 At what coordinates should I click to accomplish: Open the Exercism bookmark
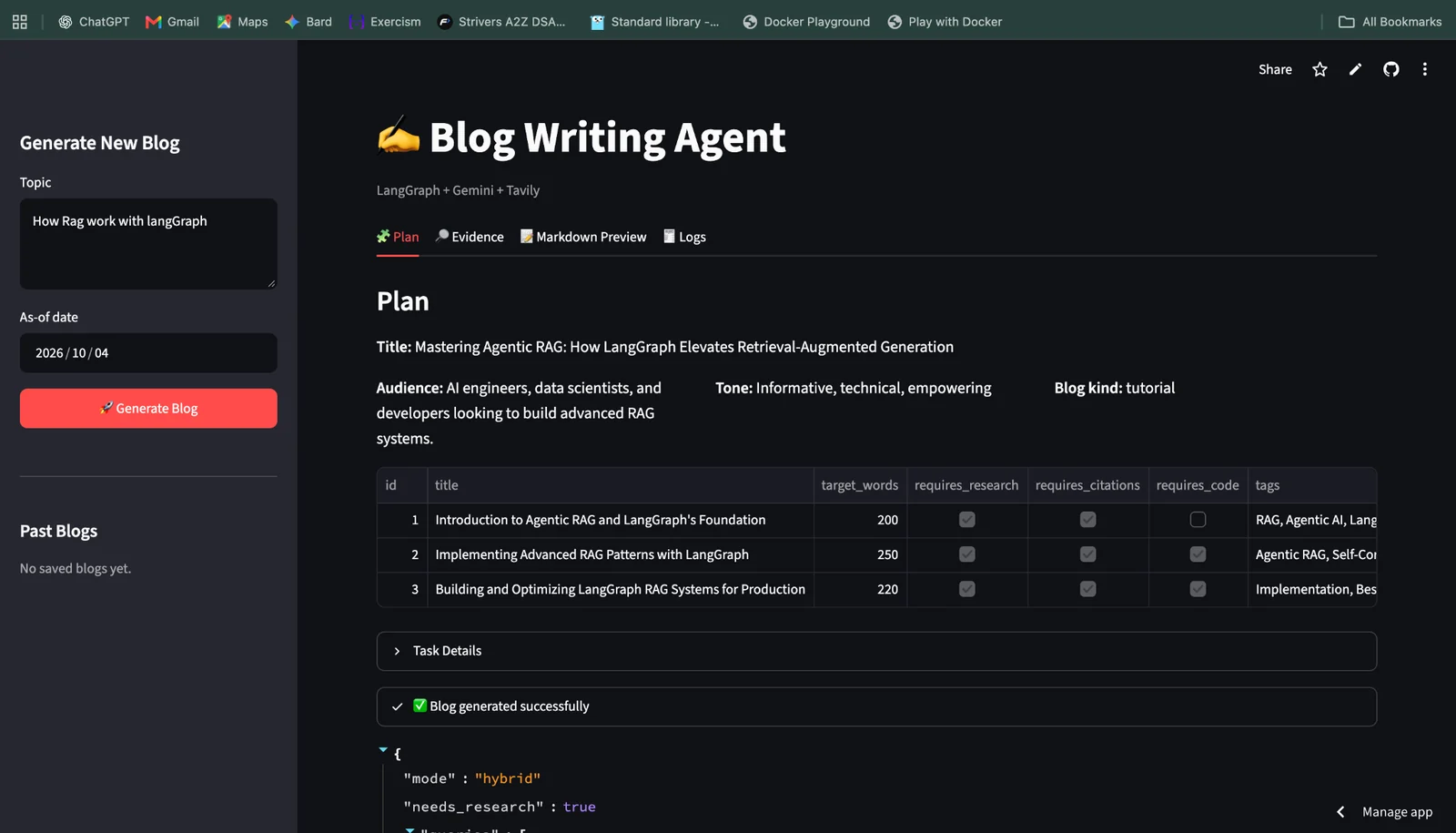coord(385,22)
